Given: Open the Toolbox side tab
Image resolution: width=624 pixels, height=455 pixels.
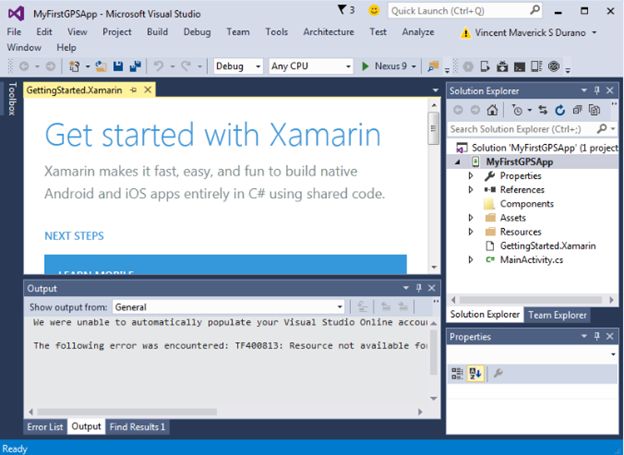Looking at the screenshot, I should tap(12, 98).
